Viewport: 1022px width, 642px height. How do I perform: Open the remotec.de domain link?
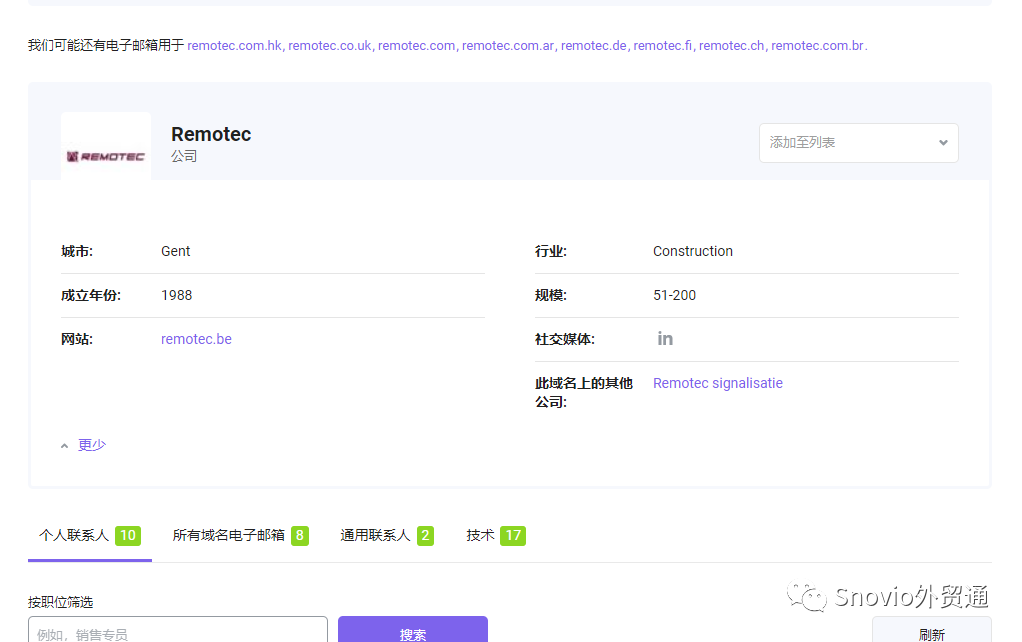pos(593,46)
